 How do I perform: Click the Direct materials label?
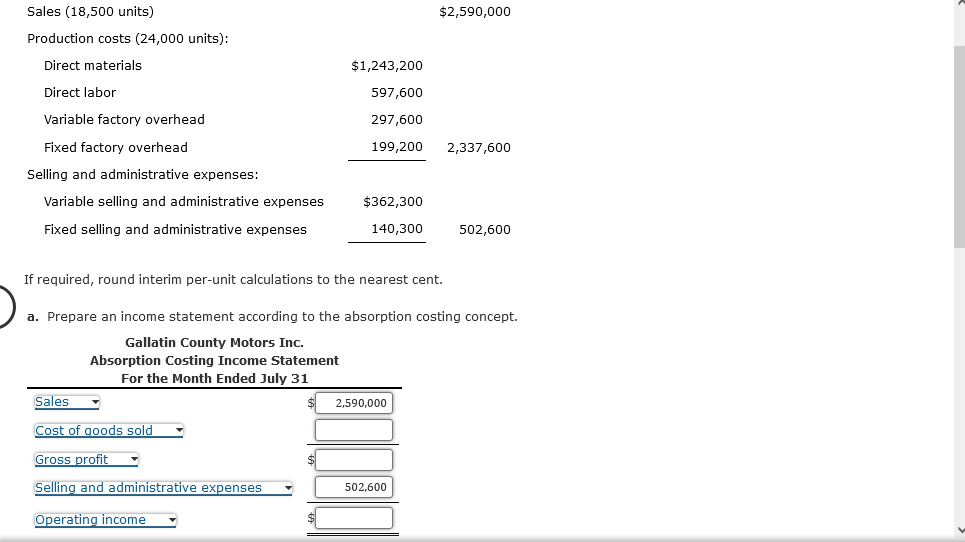tap(93, 66)
